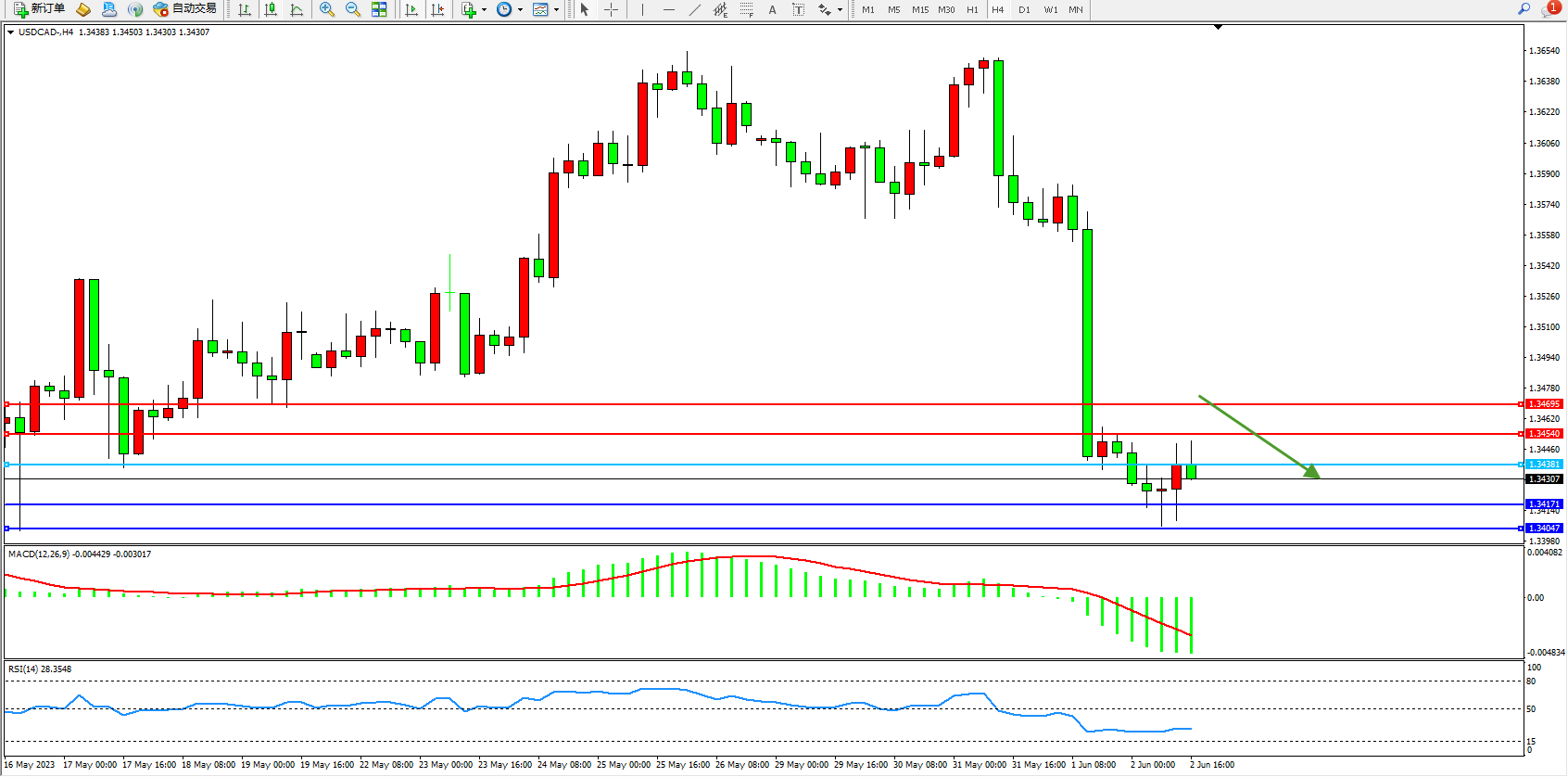Draw a trendline with the diagonal line tool
Viewport: 1568px width, 777px height.
(695, 9)
